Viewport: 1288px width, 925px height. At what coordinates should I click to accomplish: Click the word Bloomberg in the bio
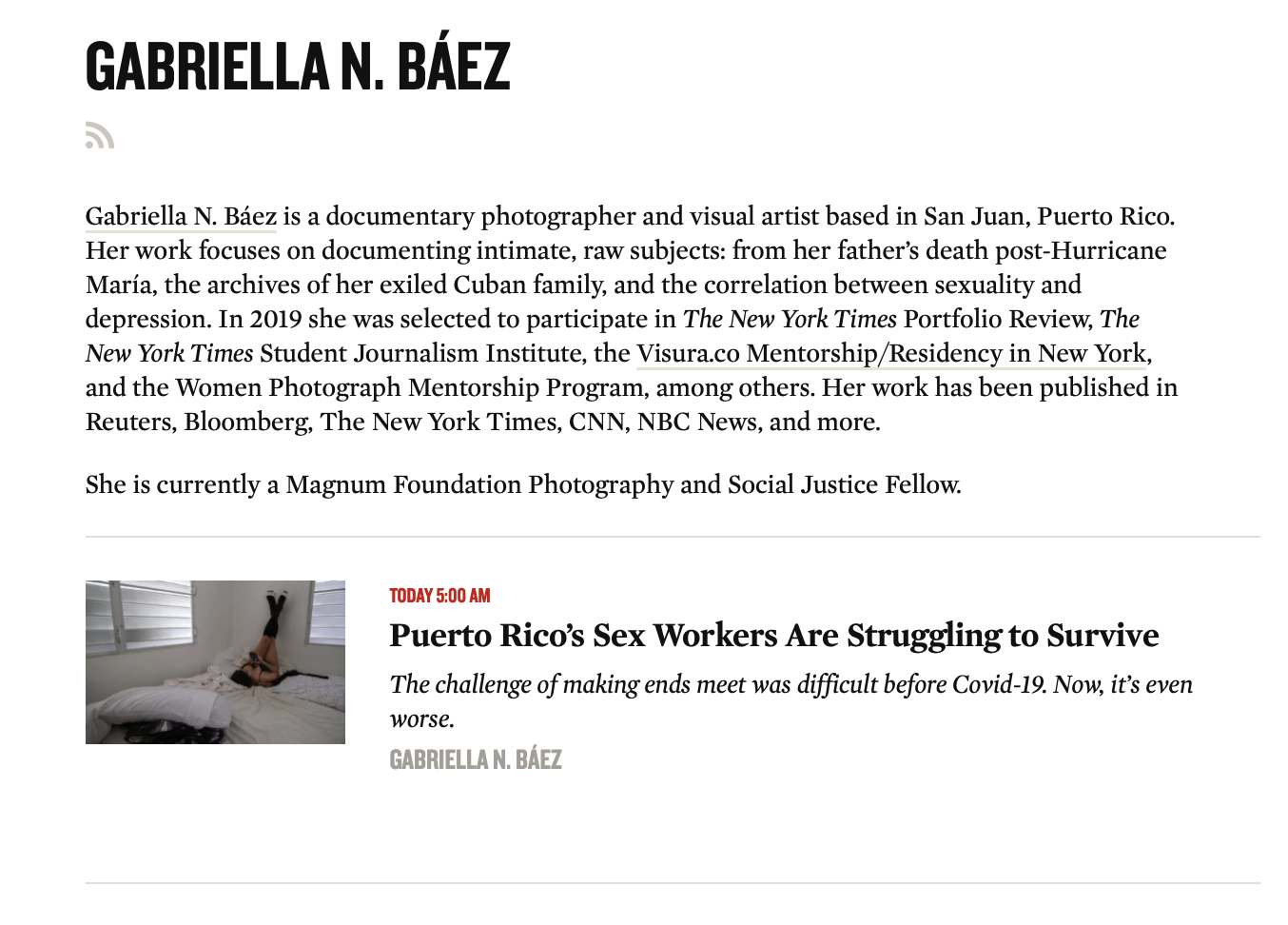pos(246,423)
